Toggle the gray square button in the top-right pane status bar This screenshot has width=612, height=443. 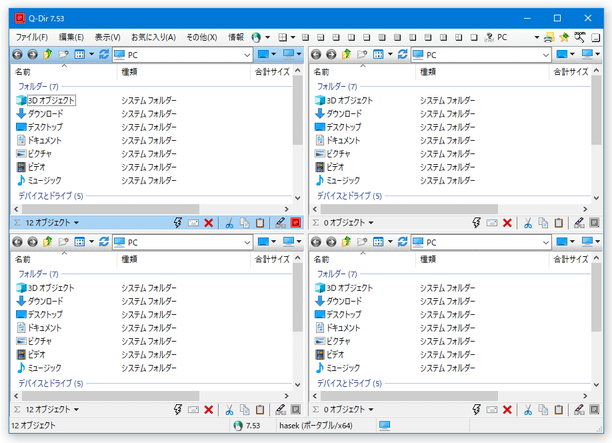[x=594, y=223]
